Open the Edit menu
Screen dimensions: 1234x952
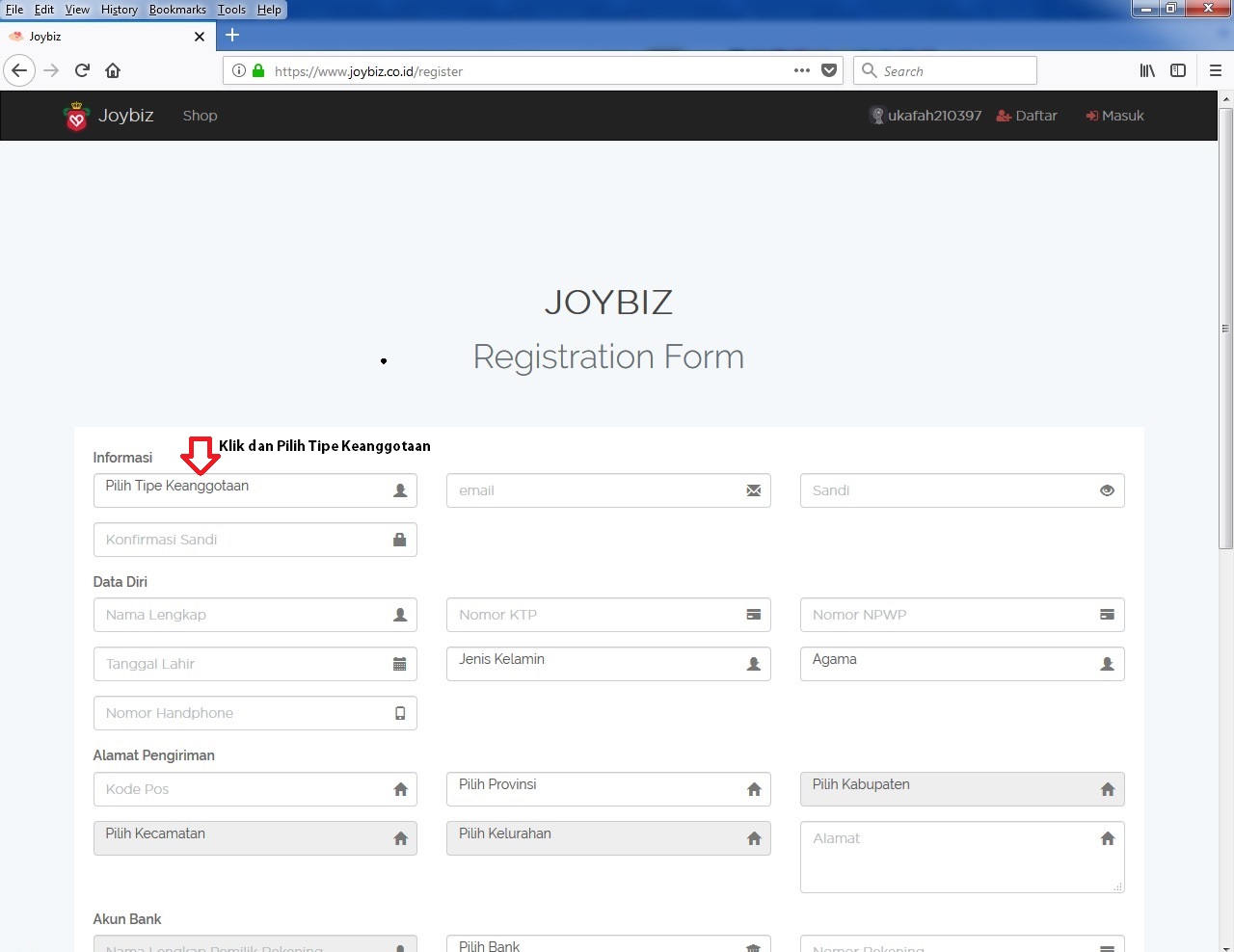pos(44,10)
